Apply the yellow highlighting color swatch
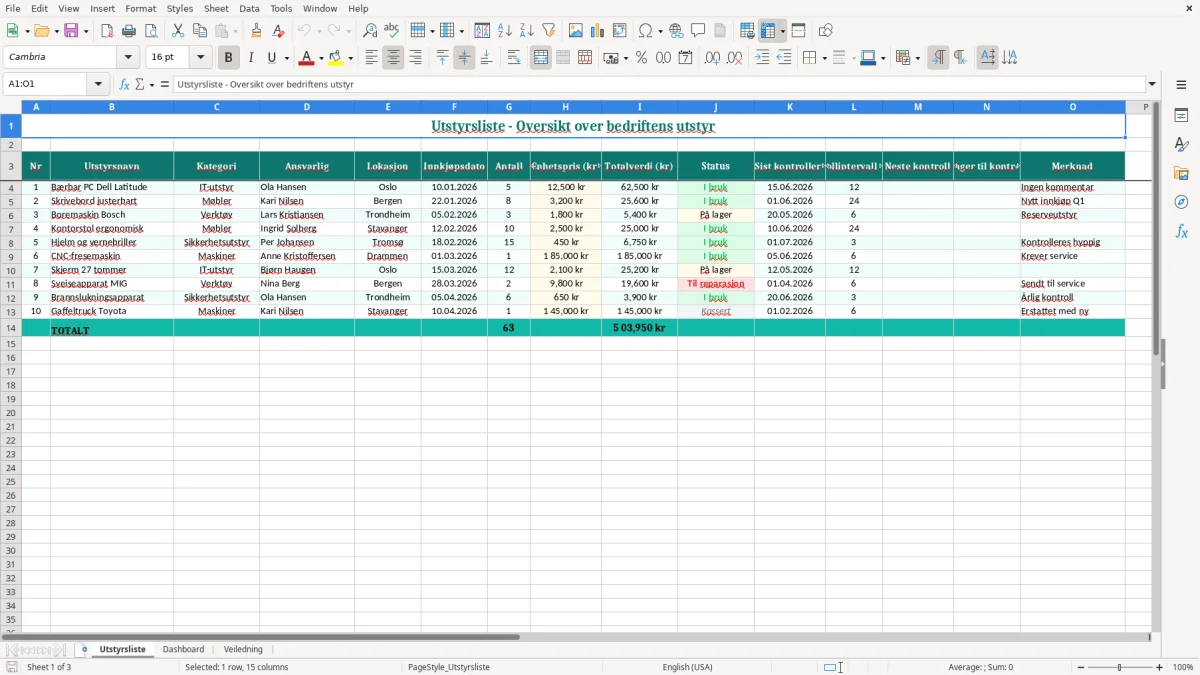The height and width of the screenshot is (675, 1200). 336,58
